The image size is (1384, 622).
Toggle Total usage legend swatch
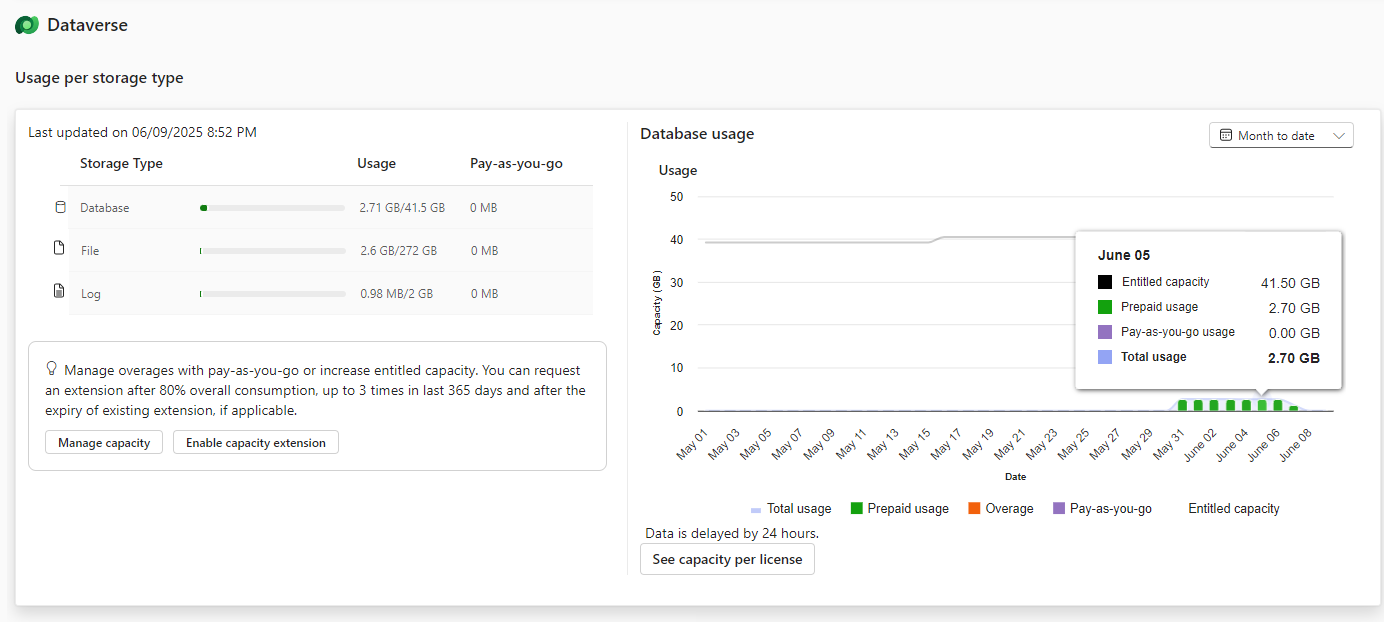[x=756, y=510]
